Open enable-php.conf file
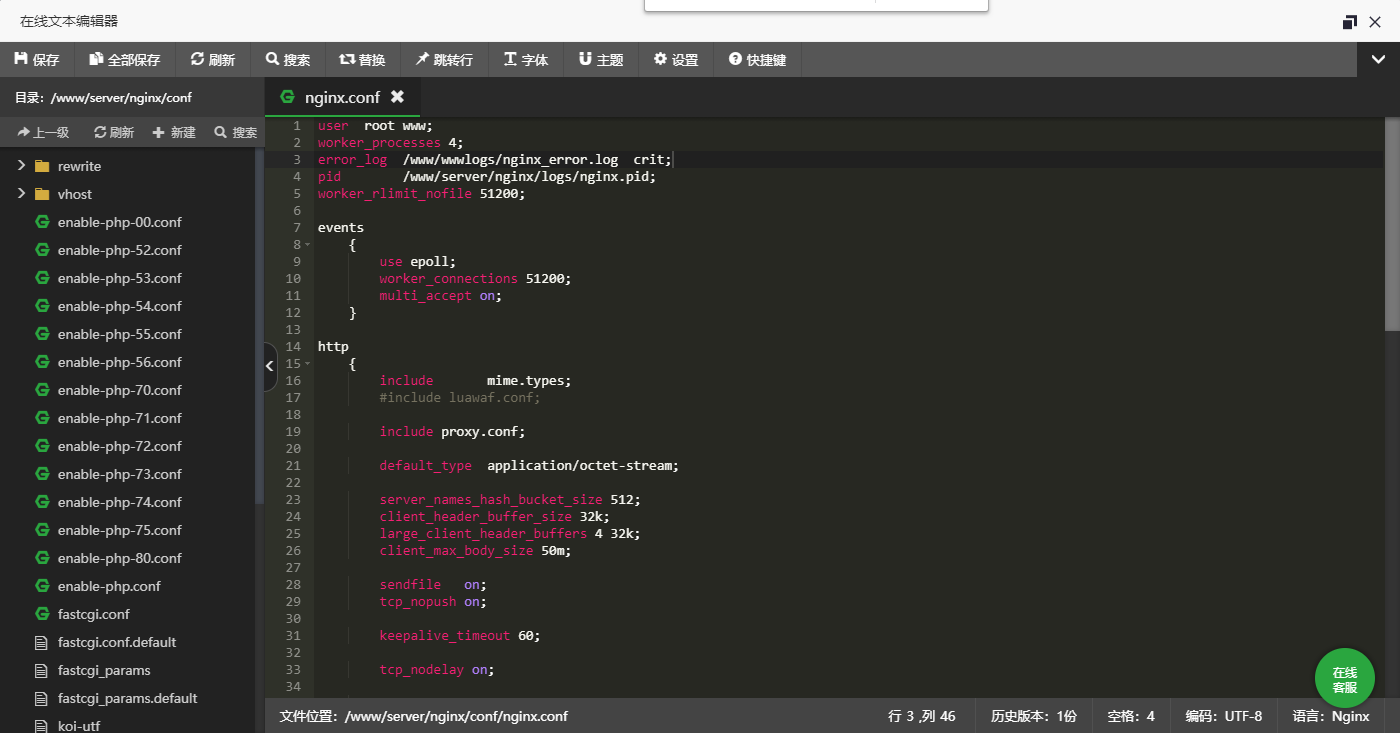 109,586
